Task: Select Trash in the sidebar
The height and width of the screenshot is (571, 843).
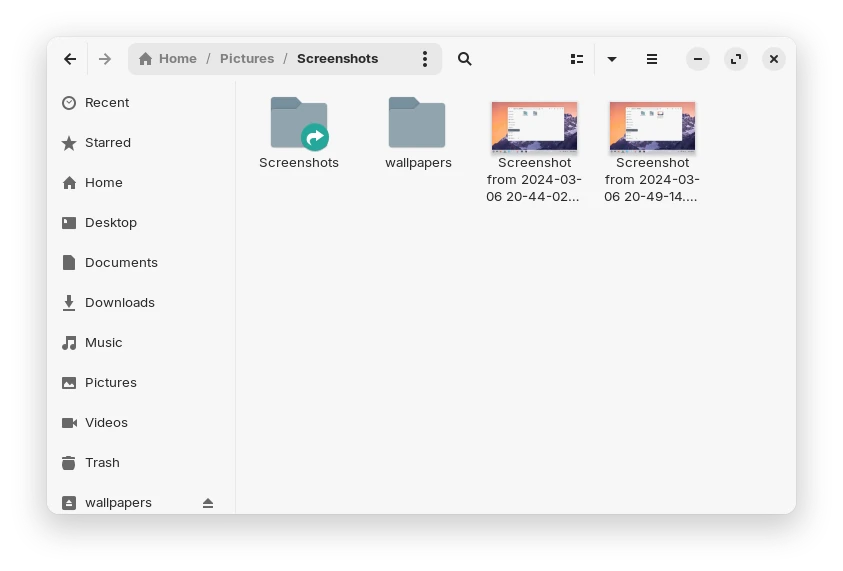Action: click(141, 462)
